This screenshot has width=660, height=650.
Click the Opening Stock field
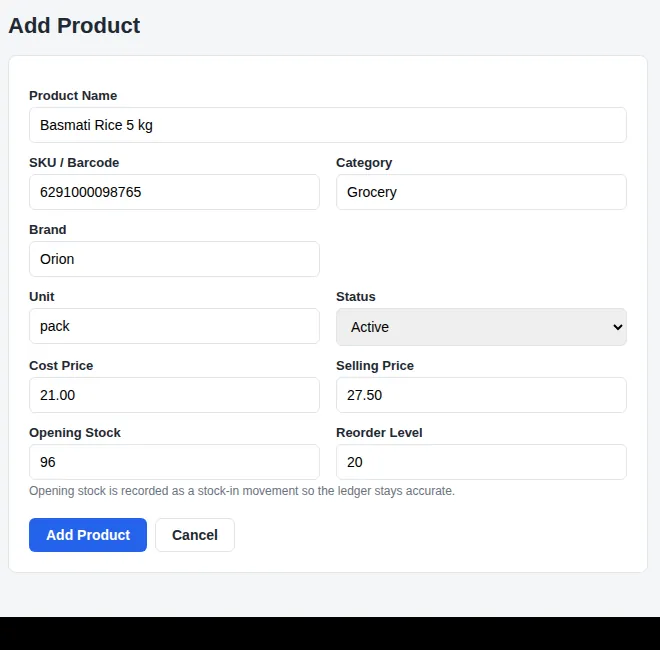point(174,462)
